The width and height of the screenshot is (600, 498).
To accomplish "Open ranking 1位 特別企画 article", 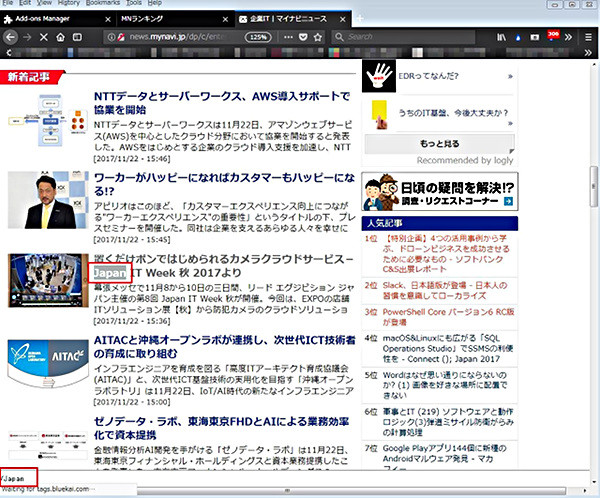I will tap(446, 254).
